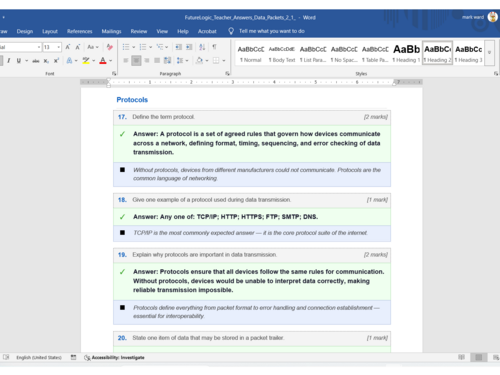
Task: Apply numbered list formatting
Action: (x=143, y=47)
